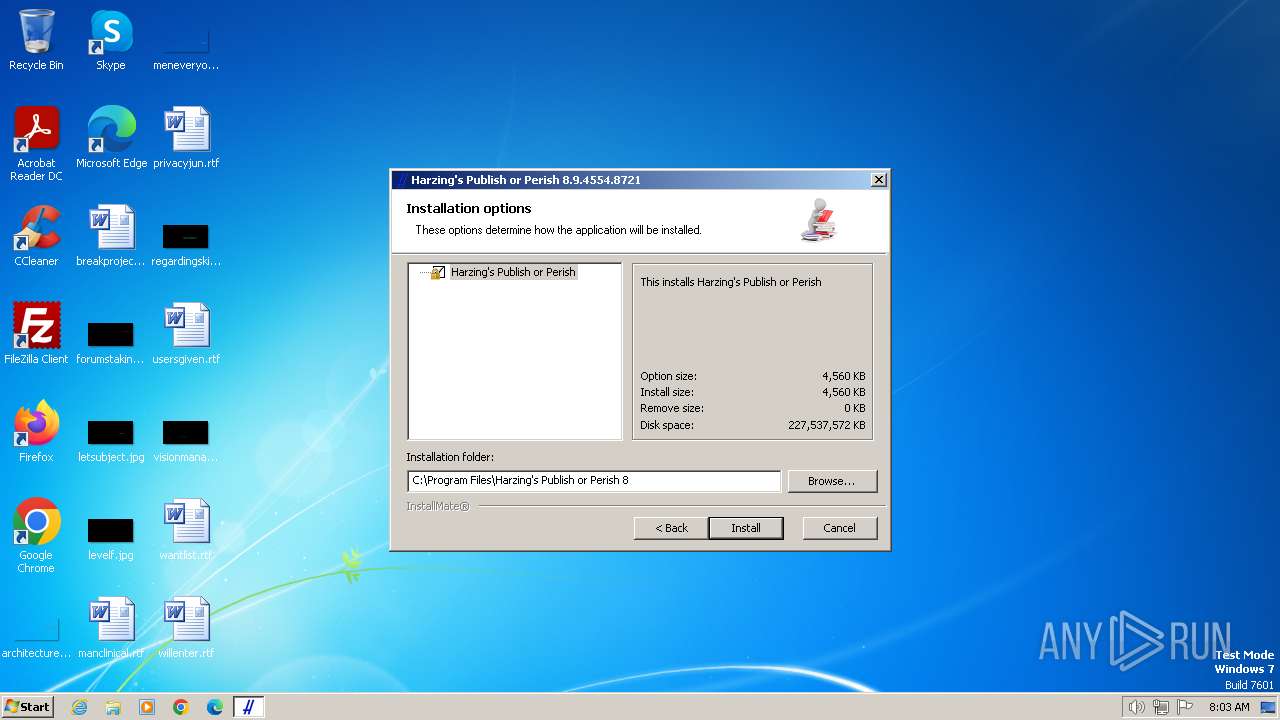Screen dimensions: 1280x720
Task: Click the 'Install size:' label
Action: 667,392
